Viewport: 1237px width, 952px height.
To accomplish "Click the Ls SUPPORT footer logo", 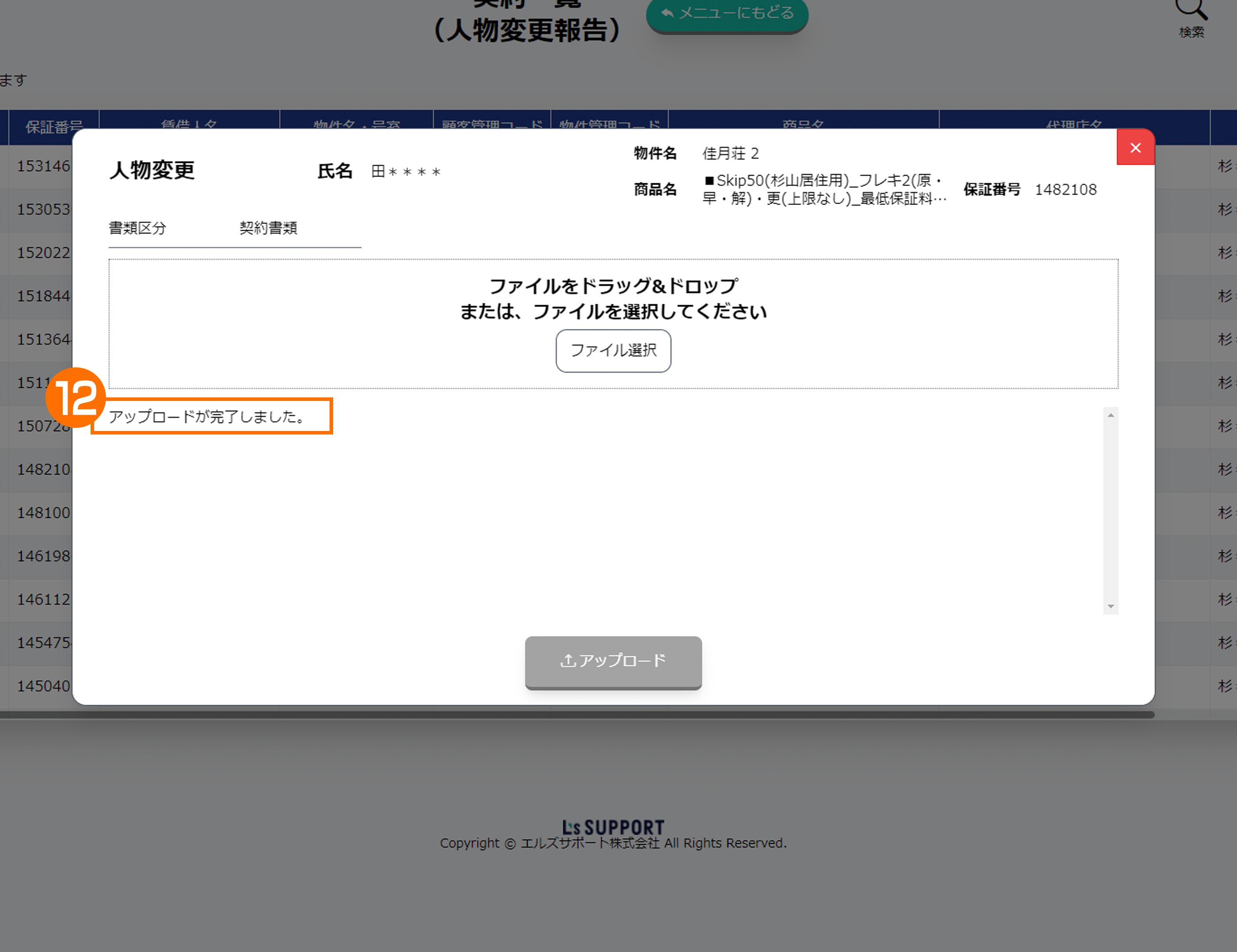I will [x=613, y=827].
